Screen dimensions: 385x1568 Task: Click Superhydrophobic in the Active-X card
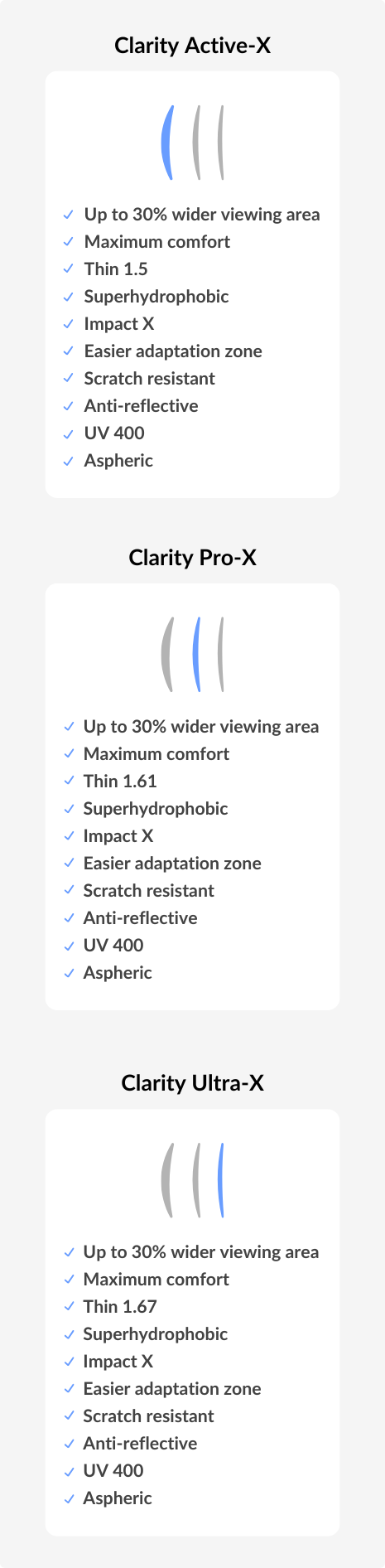[x=156, y=297]
